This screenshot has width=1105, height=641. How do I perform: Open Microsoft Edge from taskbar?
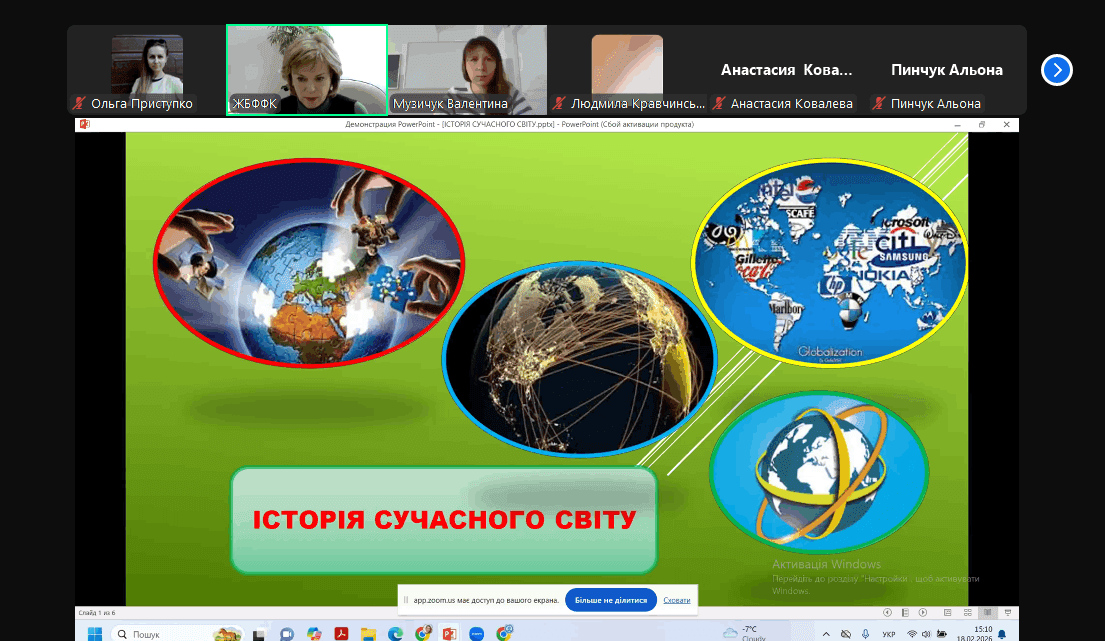(x=395, y=634)
